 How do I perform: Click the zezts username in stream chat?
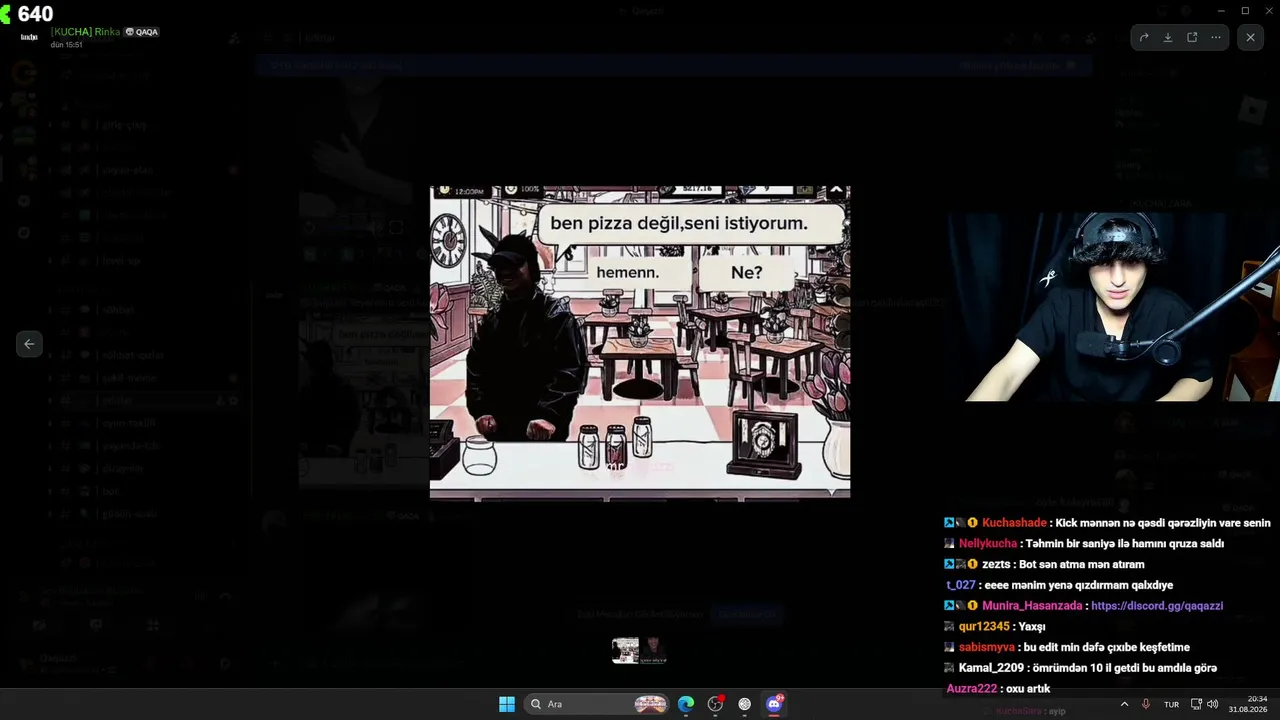[998, 564]
